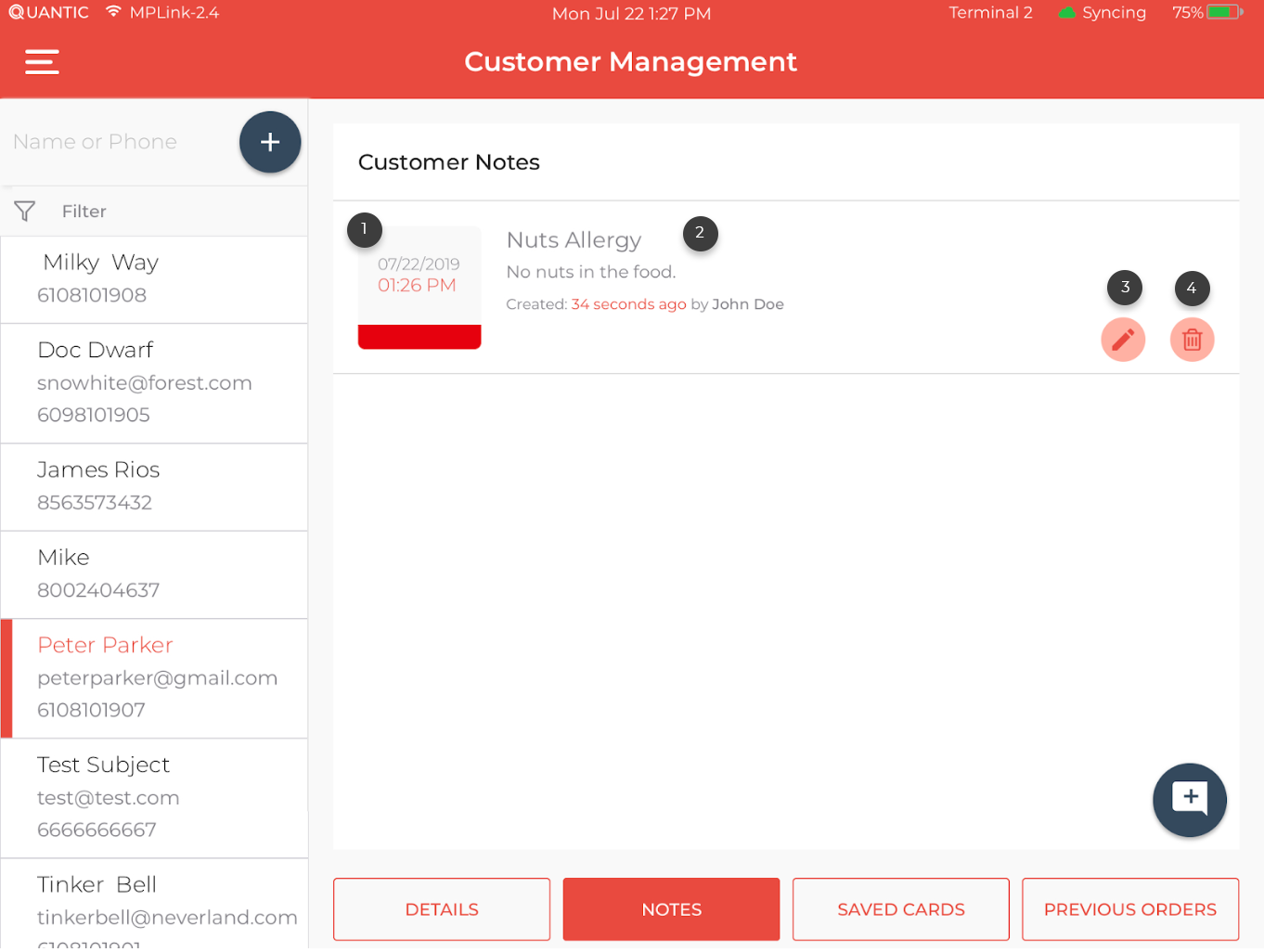Viewport: 1264px width, 952px height.
Task: Open the Saved Cards tab
Action: (900, 909)
